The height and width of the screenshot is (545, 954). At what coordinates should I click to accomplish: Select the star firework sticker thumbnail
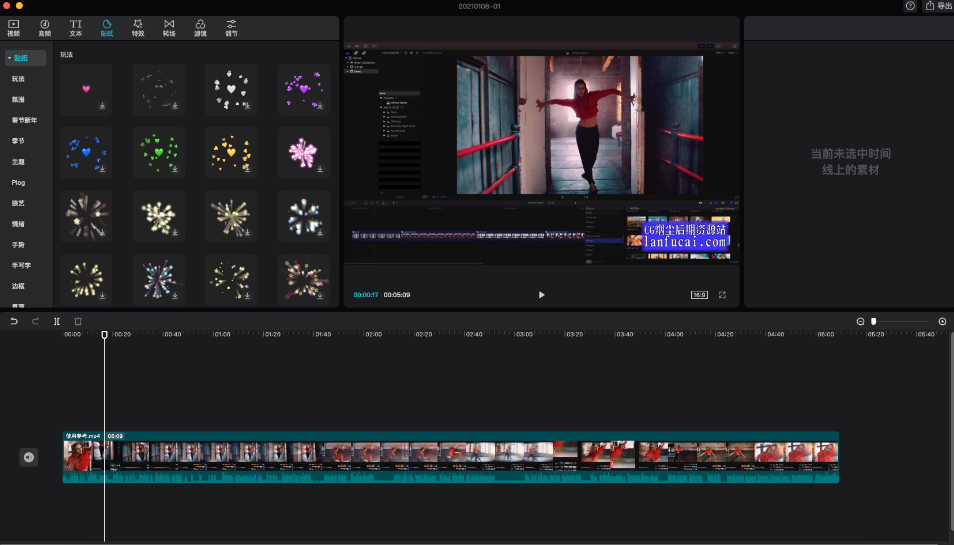click(x=86, y=217)
